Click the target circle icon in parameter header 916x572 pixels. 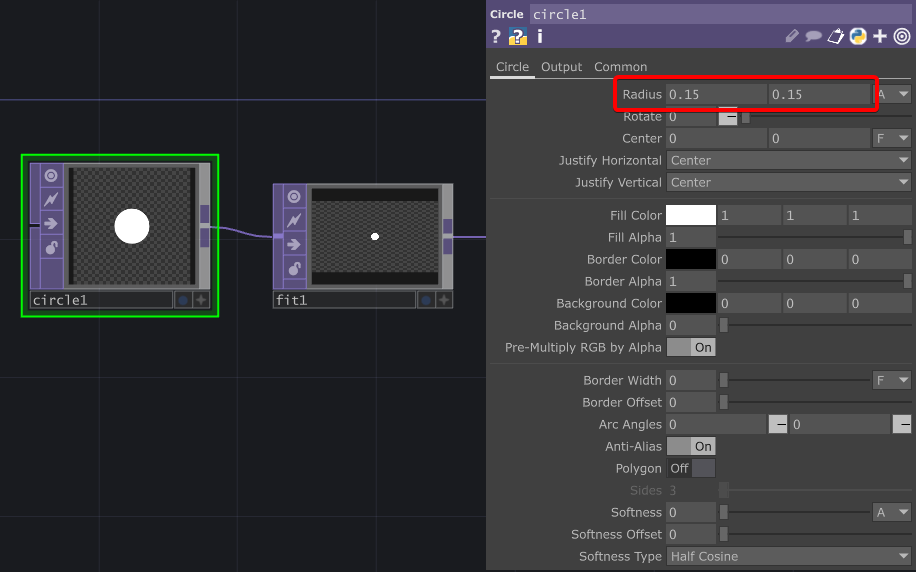pyautogui.click(x=902, y=37)
